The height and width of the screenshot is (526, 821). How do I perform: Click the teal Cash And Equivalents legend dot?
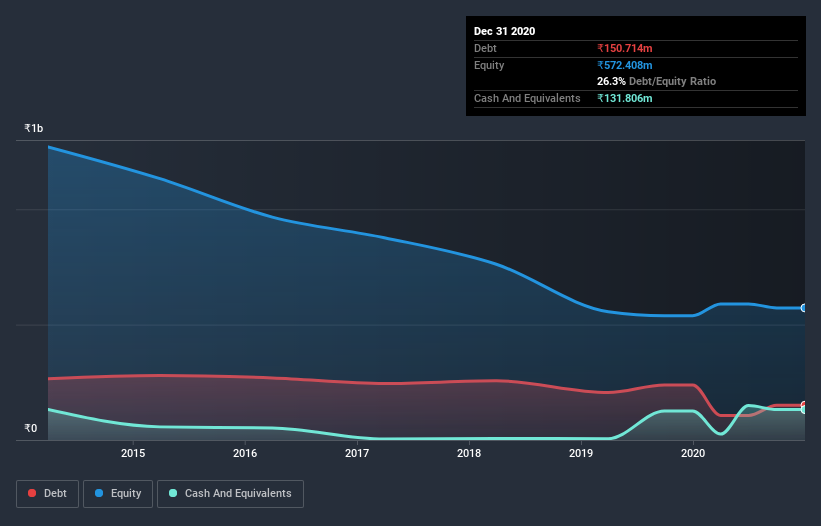(173, 493)
